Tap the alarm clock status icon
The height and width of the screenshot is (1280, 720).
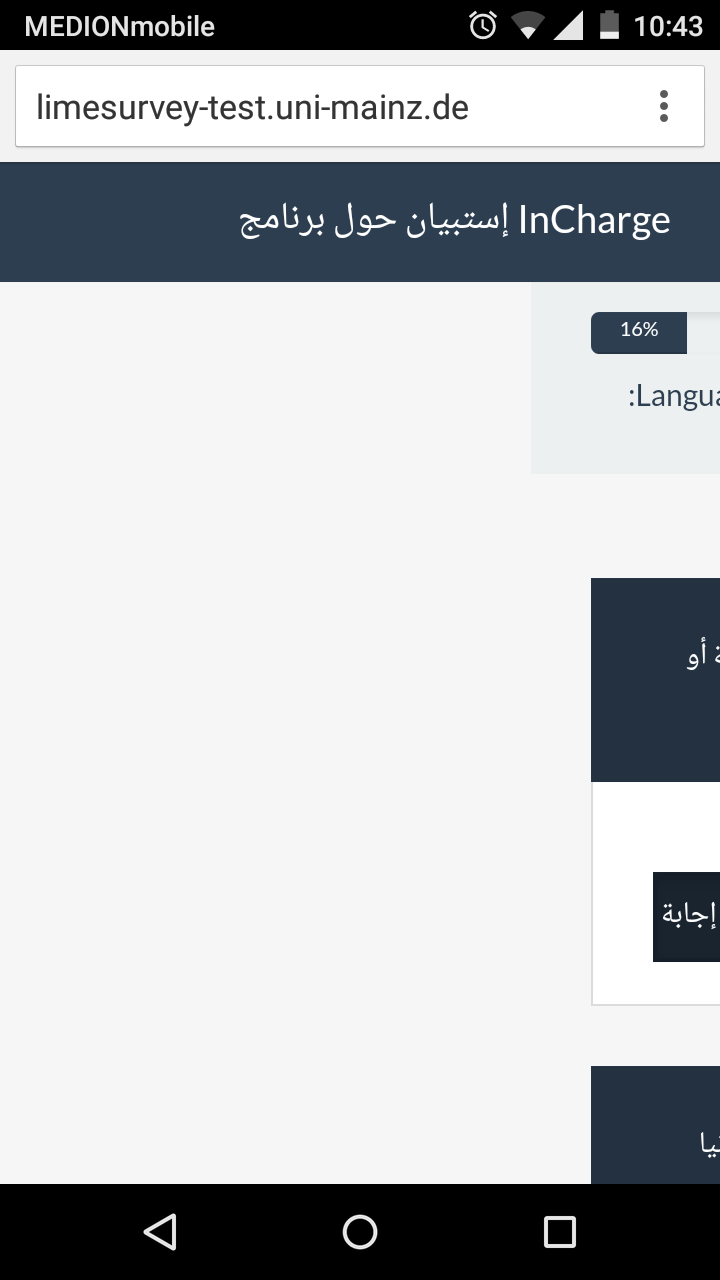[x=483, y=26]
